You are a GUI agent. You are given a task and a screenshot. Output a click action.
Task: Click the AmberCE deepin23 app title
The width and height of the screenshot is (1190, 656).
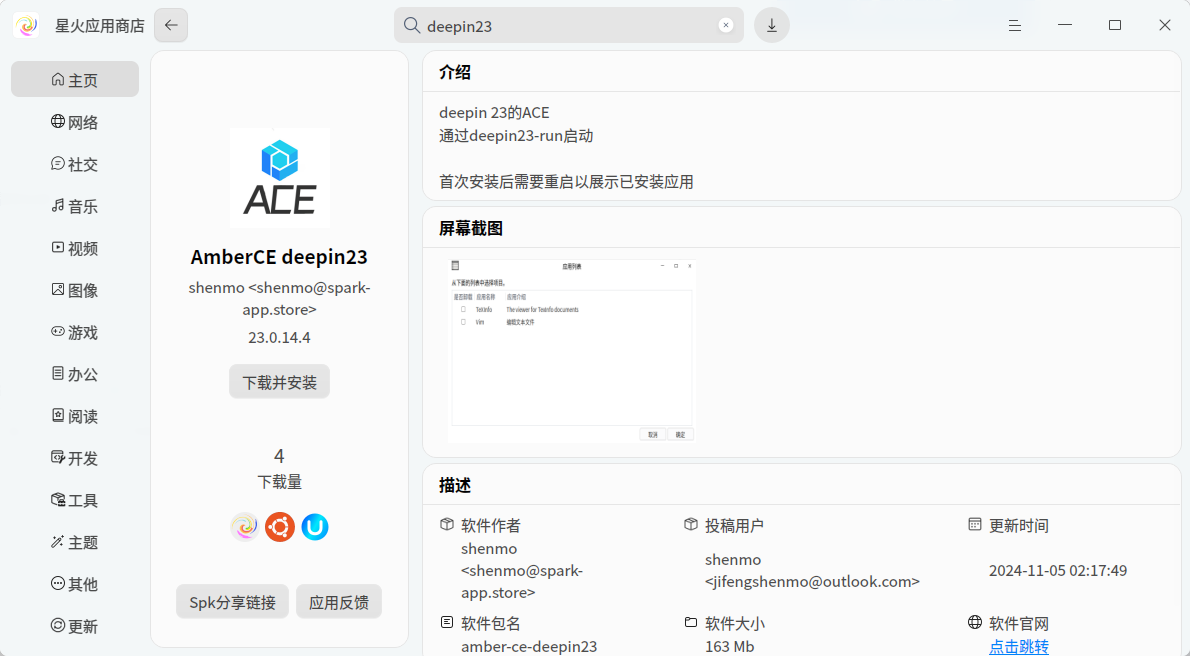tap(279, 257)
